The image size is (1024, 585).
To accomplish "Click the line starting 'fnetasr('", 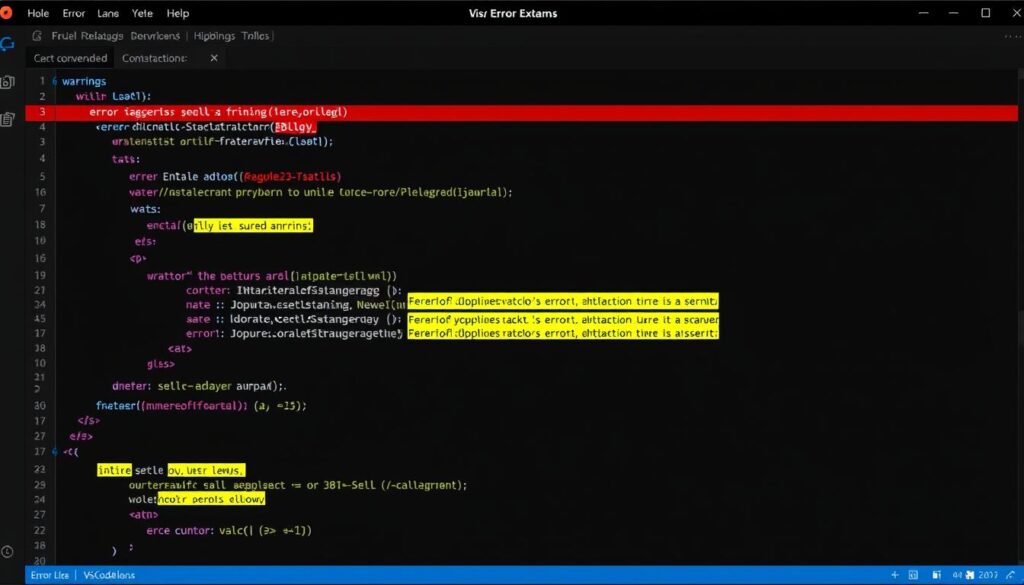I will pos(201,406).
